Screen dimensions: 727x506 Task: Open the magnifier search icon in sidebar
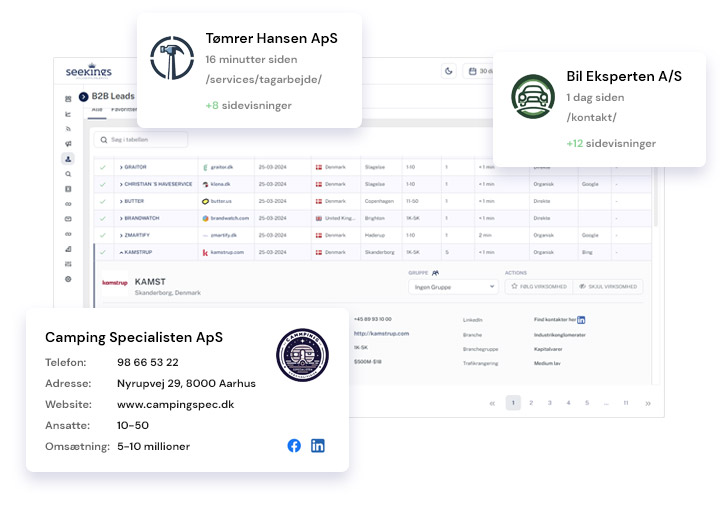tap(68, 174)
